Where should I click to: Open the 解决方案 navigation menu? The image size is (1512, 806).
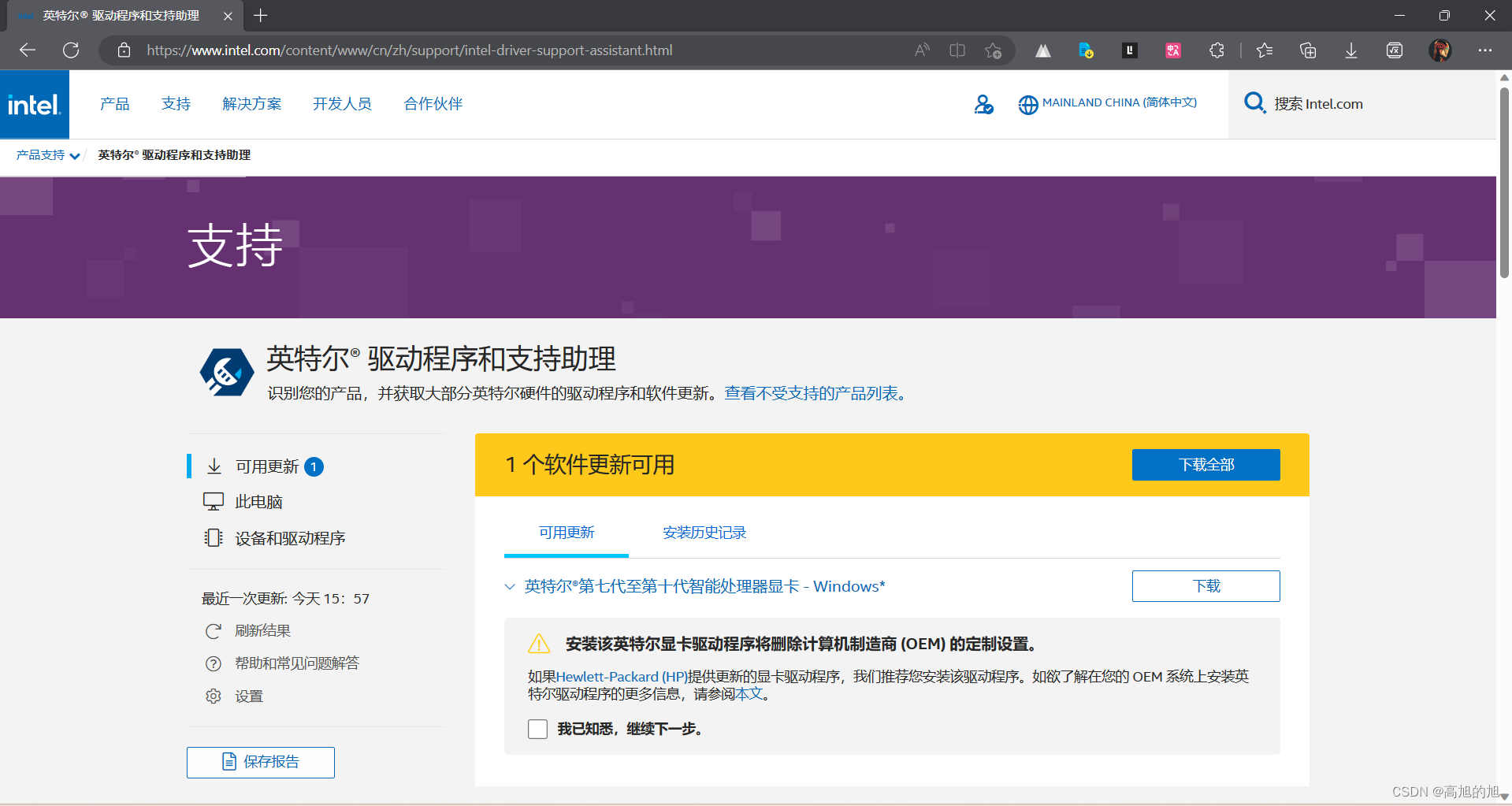[252, 104]
